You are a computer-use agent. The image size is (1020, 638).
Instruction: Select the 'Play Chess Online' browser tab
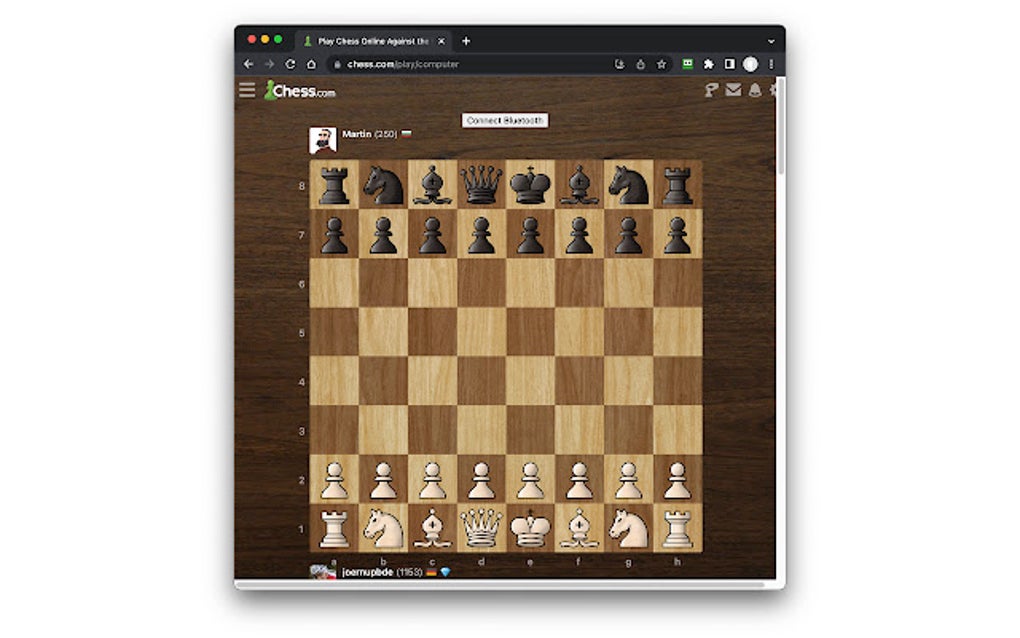point(375,41)
